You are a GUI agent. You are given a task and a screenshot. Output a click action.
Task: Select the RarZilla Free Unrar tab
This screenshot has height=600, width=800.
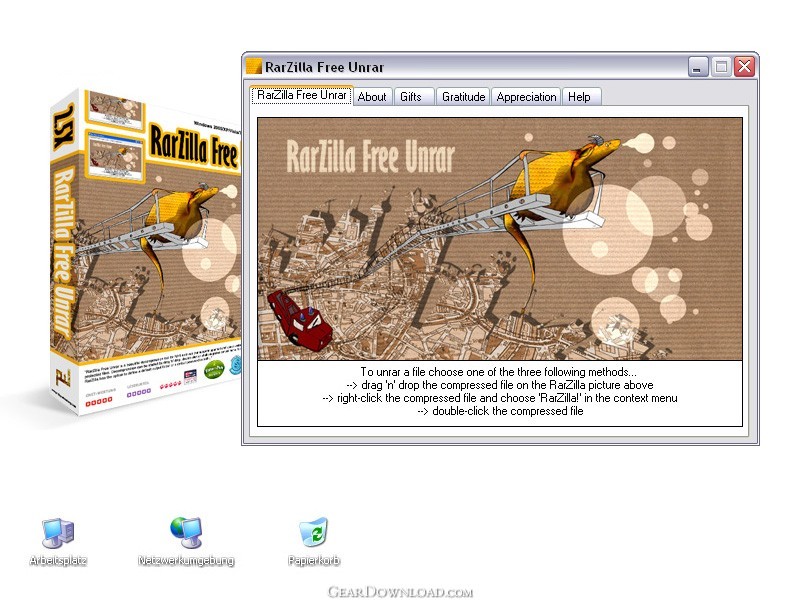pyautogui.click(x=302, y=95)
